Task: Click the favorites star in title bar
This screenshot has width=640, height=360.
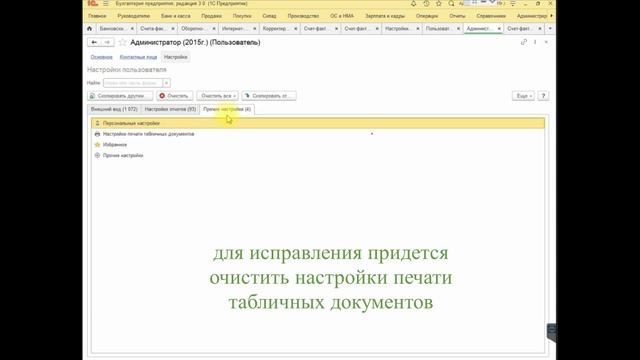Action: pyautogui.click(x=439, y=4)
